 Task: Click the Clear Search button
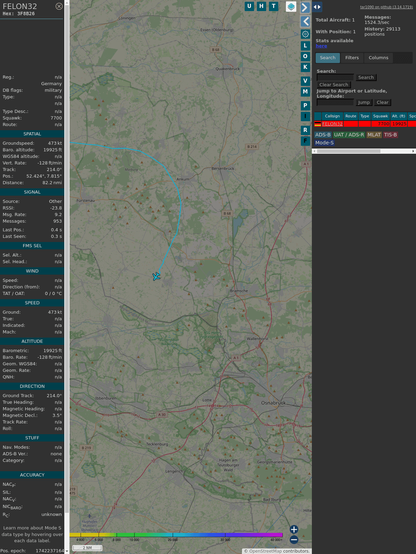[x=333, y=84]
